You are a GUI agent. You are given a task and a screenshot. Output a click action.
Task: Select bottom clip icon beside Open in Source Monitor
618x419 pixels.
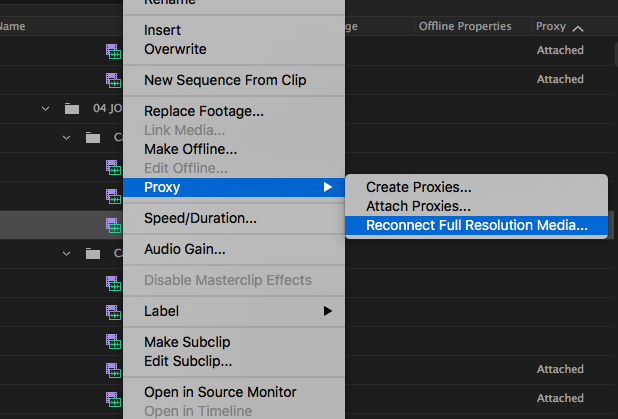click(113, 399)
